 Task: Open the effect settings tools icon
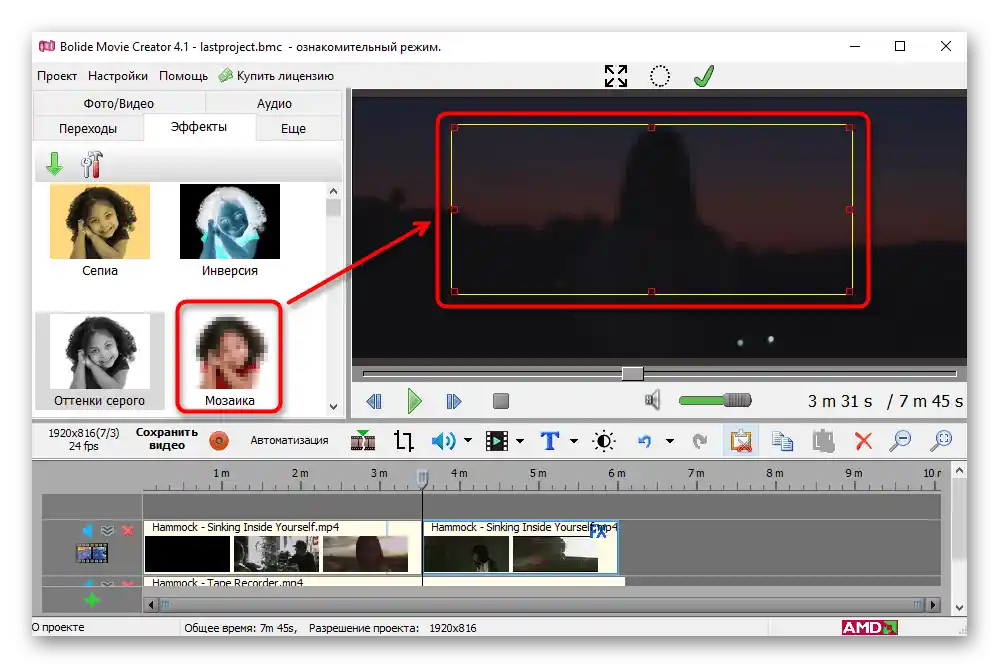point(92,164)
